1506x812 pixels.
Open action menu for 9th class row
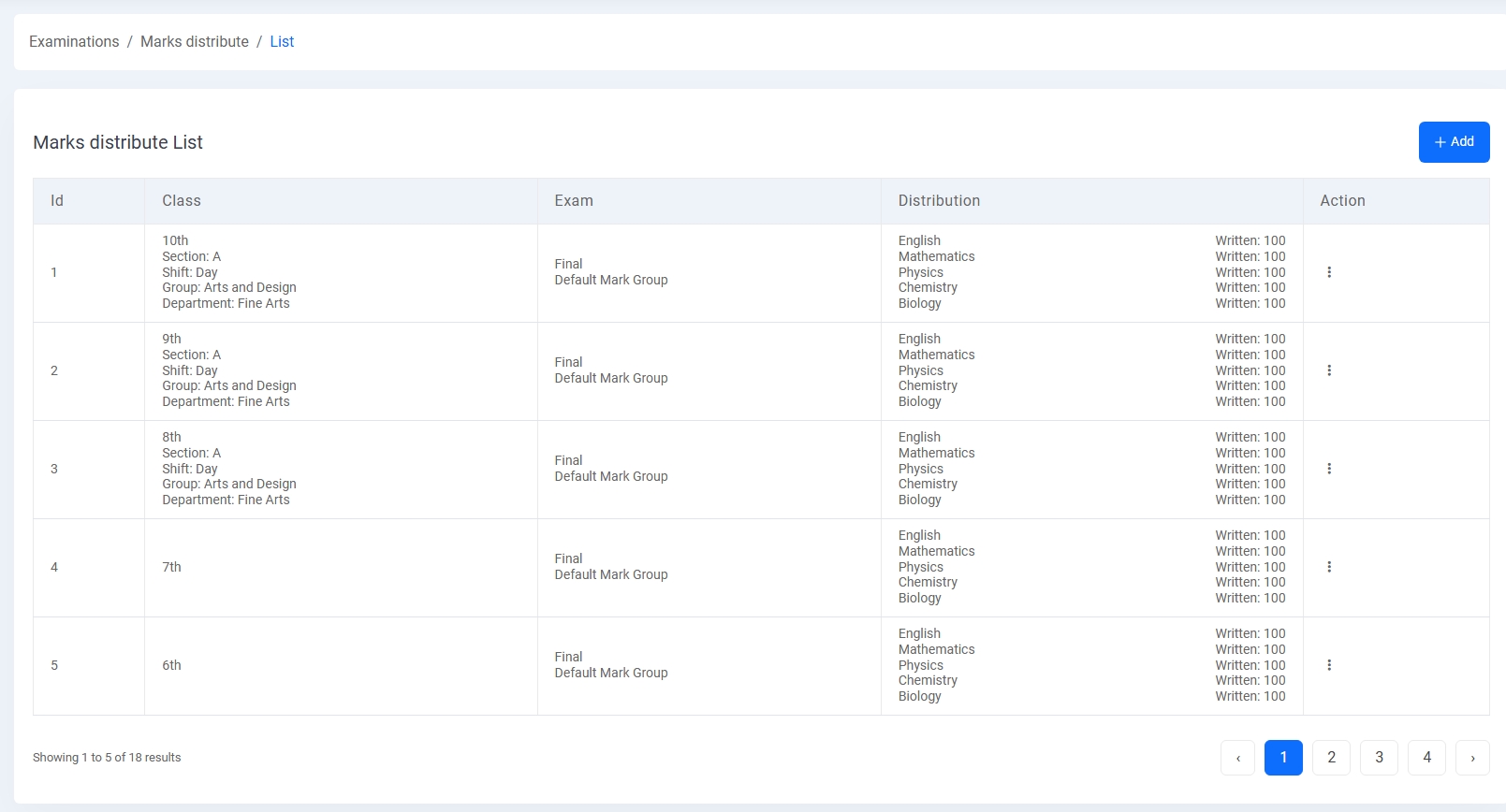pyautogui.click(x=1329, y=370)
